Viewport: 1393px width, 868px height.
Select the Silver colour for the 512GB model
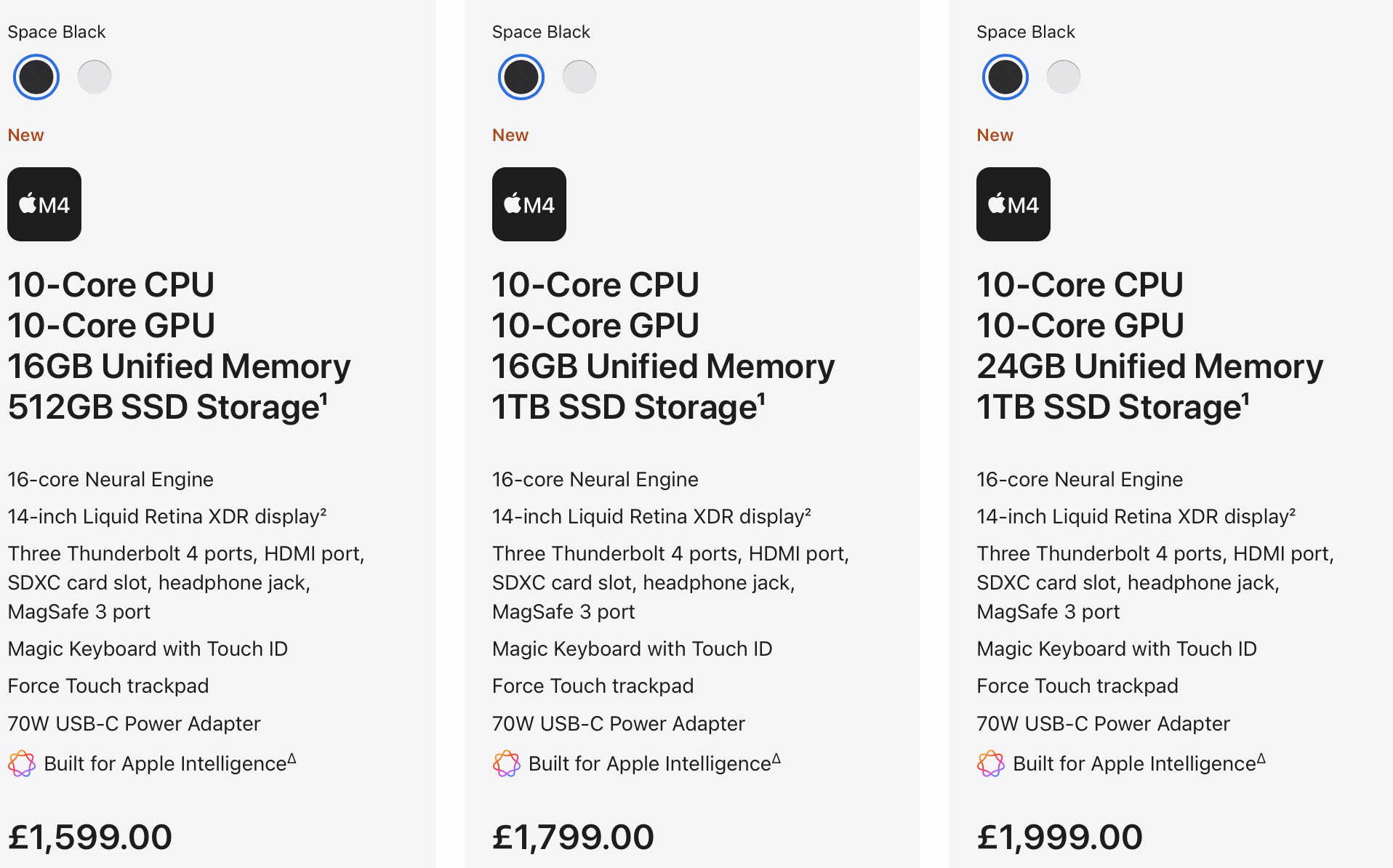pos(95,77)
